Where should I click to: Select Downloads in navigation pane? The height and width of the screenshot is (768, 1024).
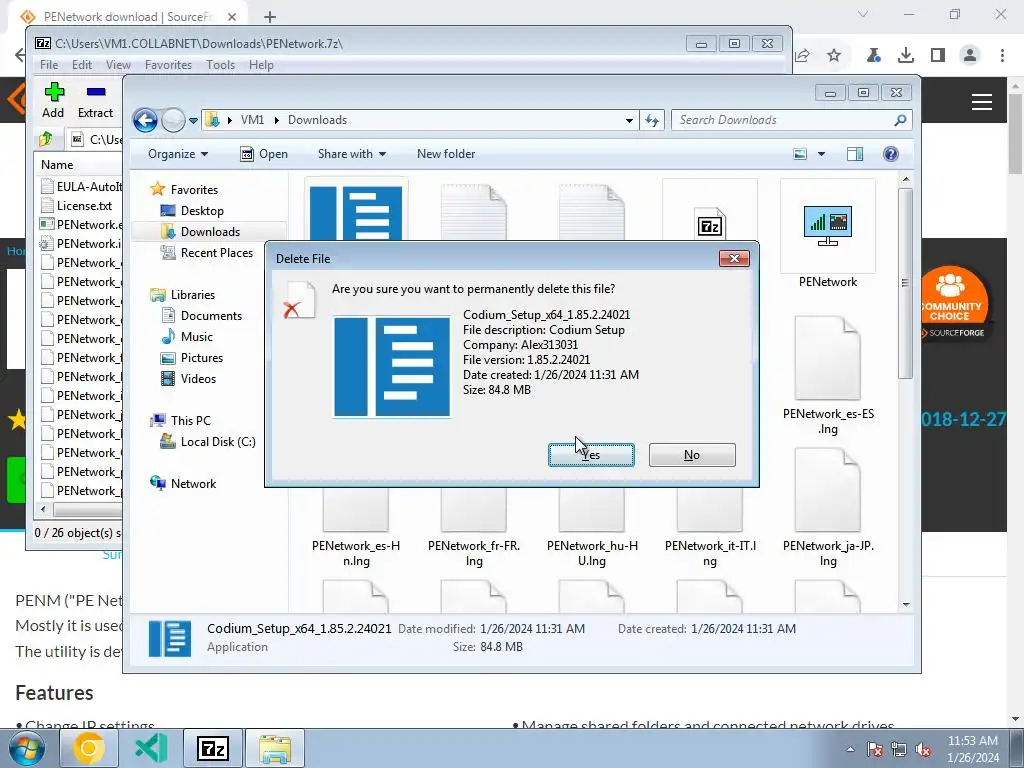[x=210, y=232]
